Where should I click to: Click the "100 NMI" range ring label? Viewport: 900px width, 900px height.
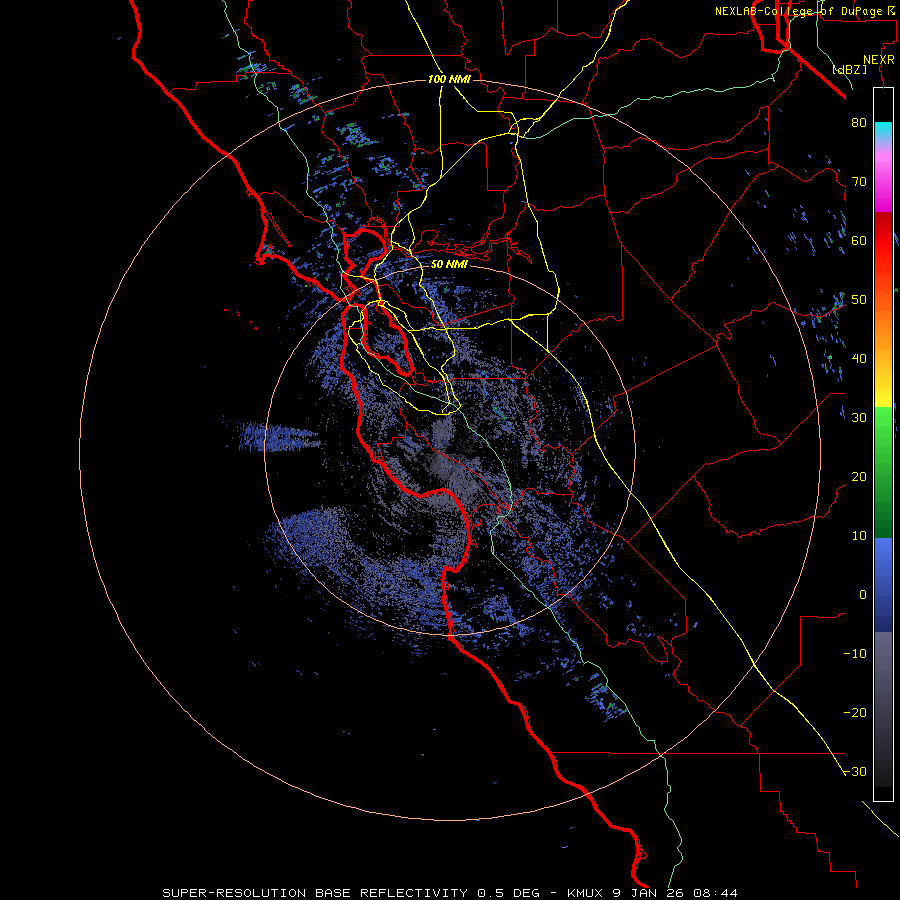449,79
